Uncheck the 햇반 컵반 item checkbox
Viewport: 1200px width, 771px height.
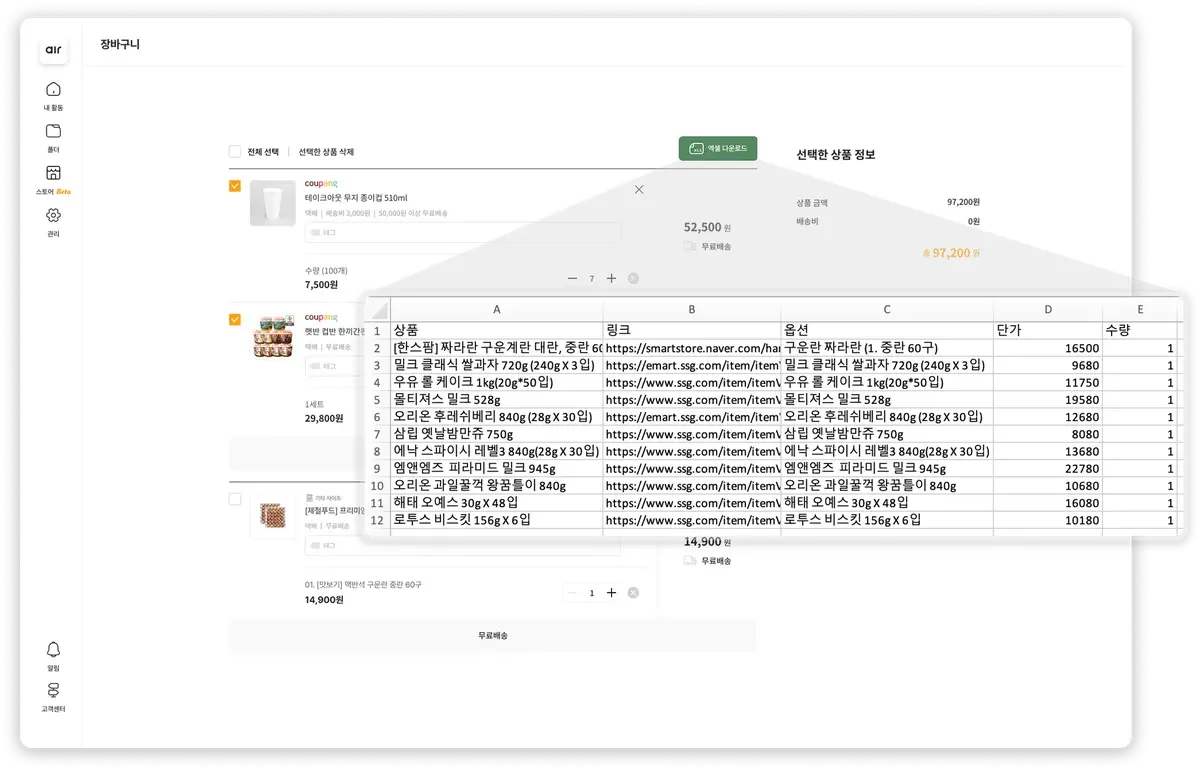click(x=235, y=320)
